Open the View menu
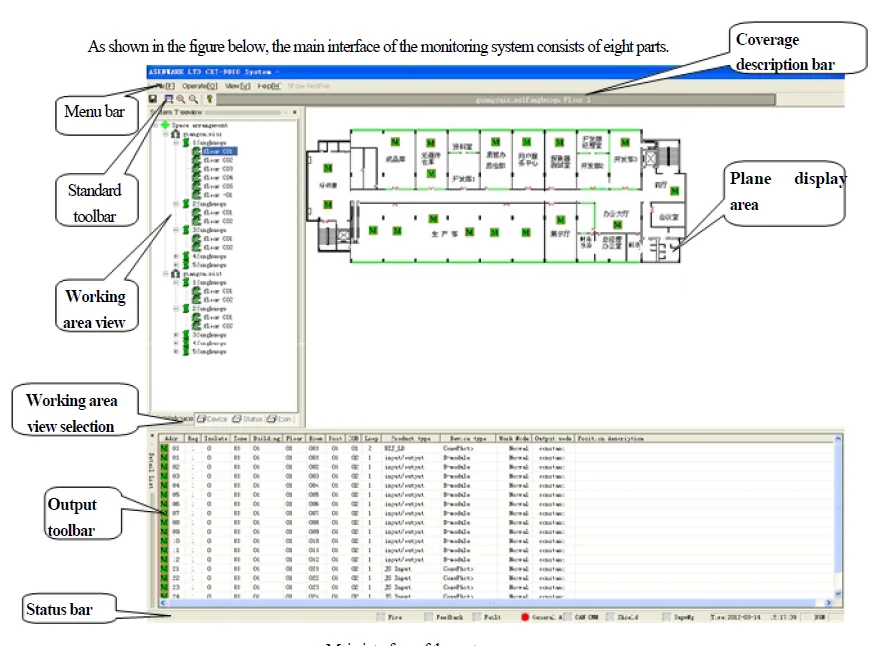 coord(239,85)
